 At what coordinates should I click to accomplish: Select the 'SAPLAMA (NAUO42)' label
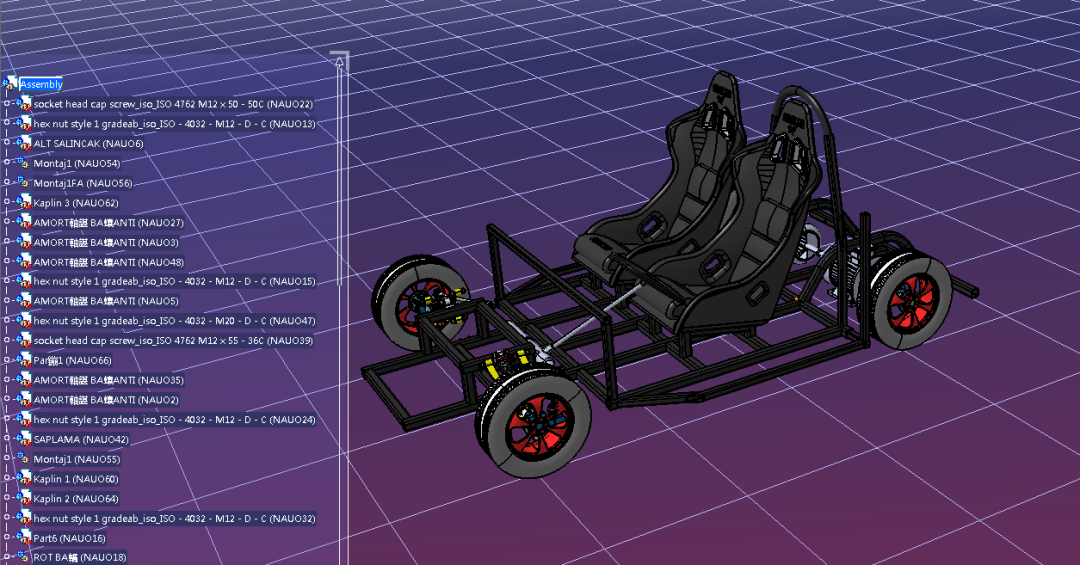coord(81,440)
